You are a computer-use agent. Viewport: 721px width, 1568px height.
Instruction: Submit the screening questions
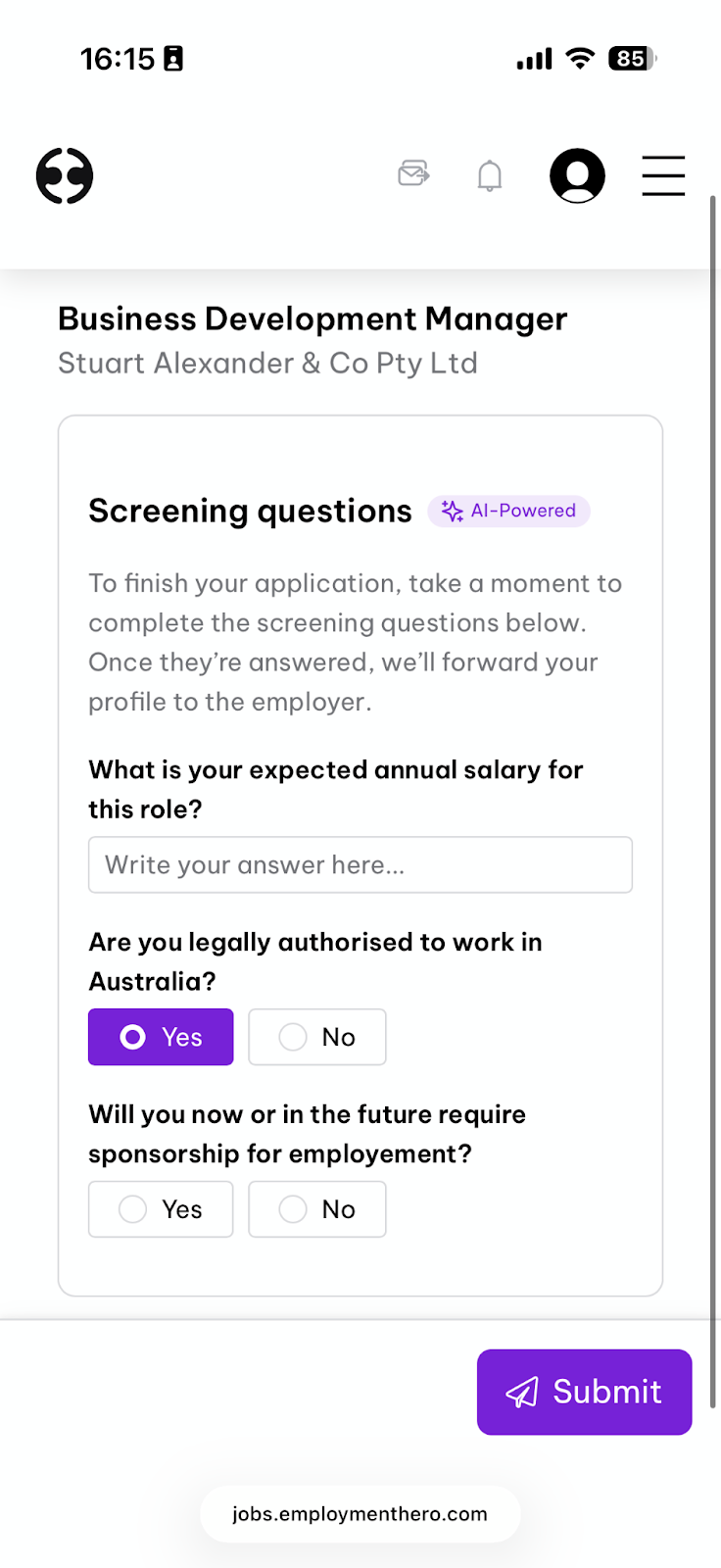585,1392
